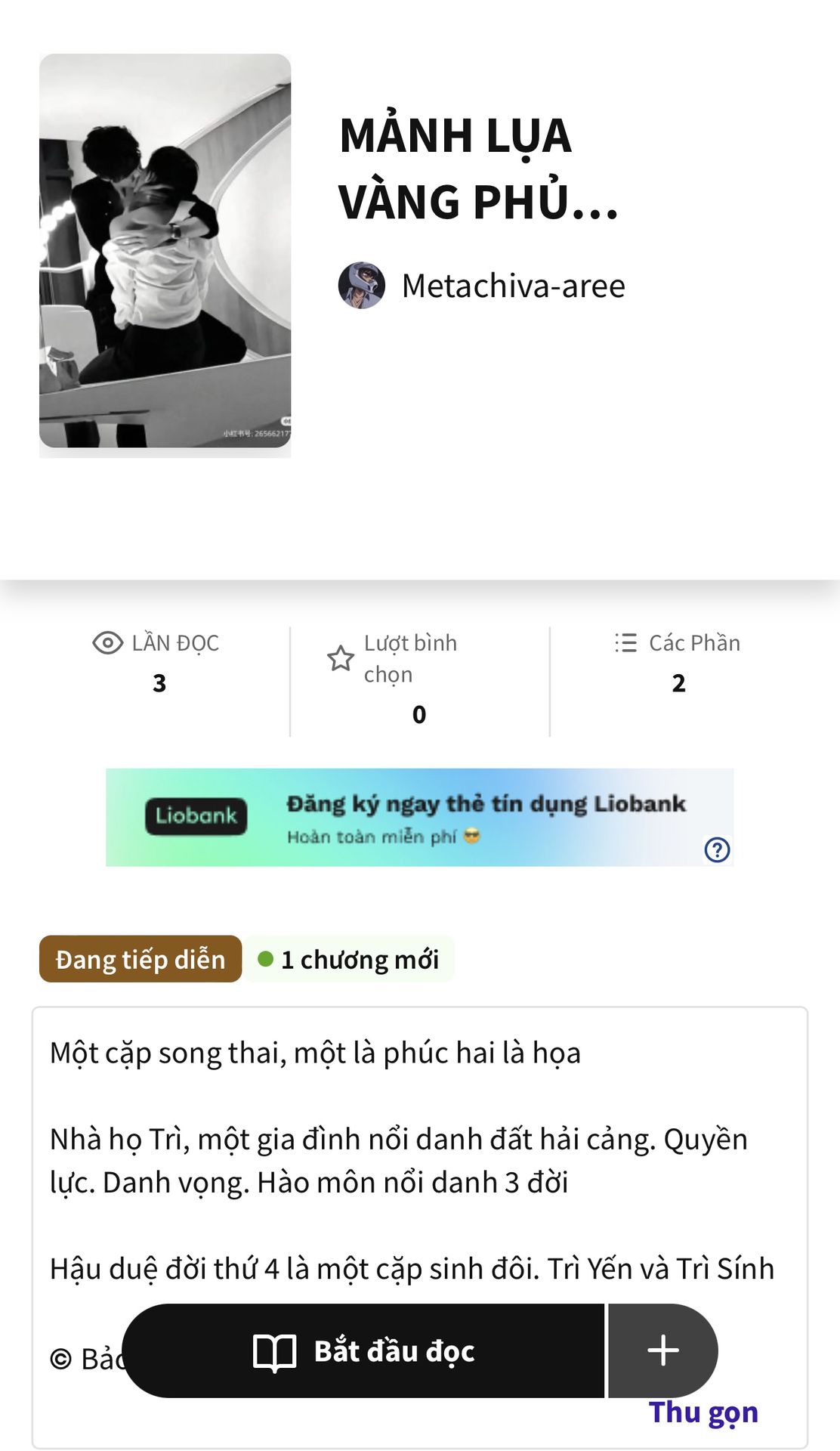
Task: Open the story cover thumbnail
Action: click(165, 253)
